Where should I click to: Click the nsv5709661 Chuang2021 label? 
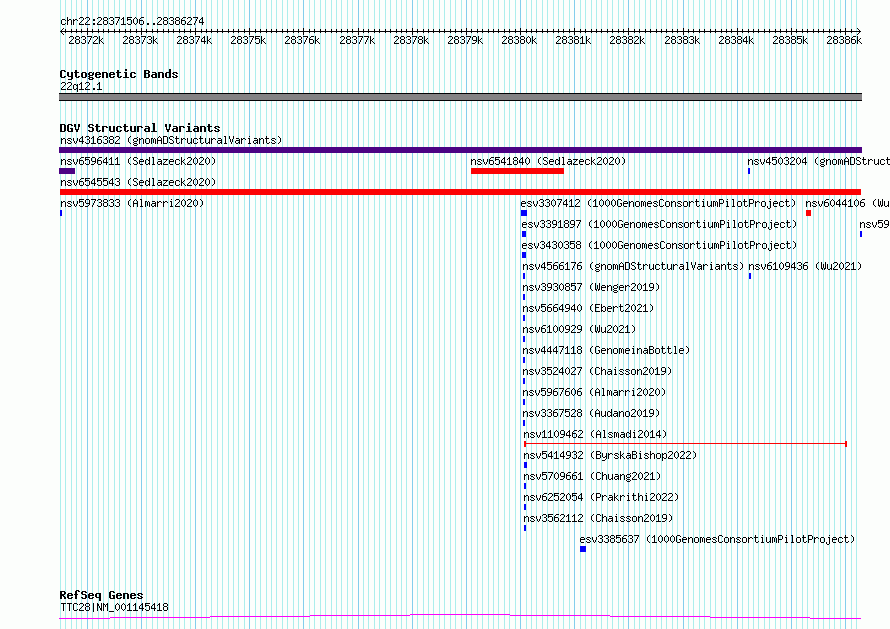[x=592, y=476]
